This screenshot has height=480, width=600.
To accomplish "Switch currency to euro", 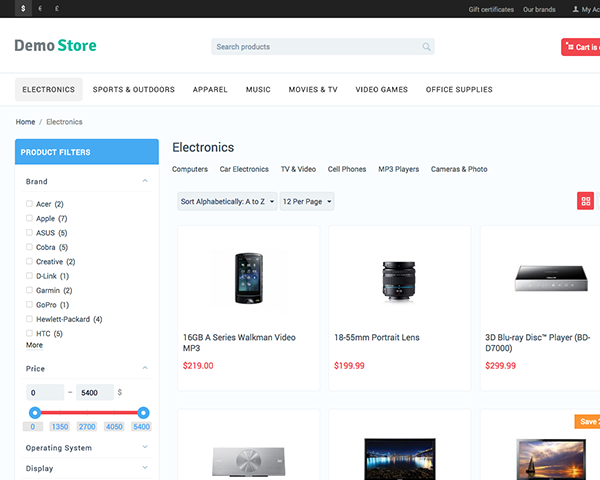I will pos(40,8).
